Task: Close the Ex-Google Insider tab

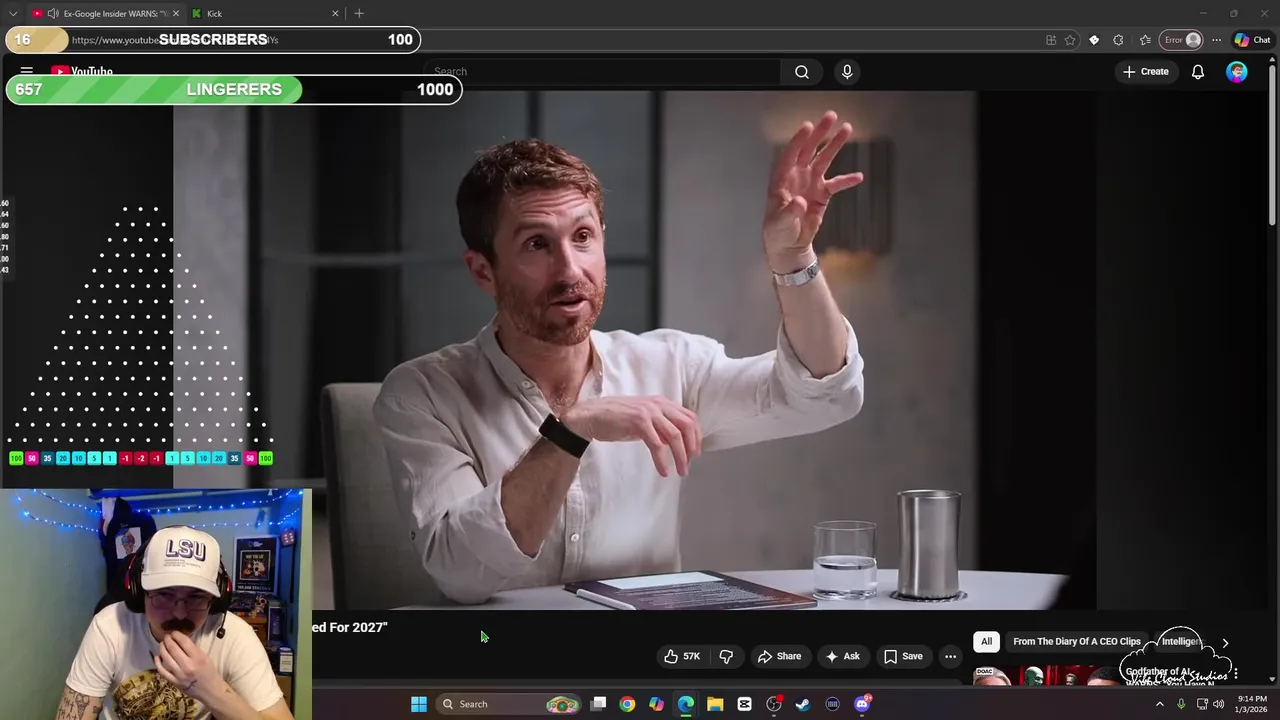Action: [176, 13]
